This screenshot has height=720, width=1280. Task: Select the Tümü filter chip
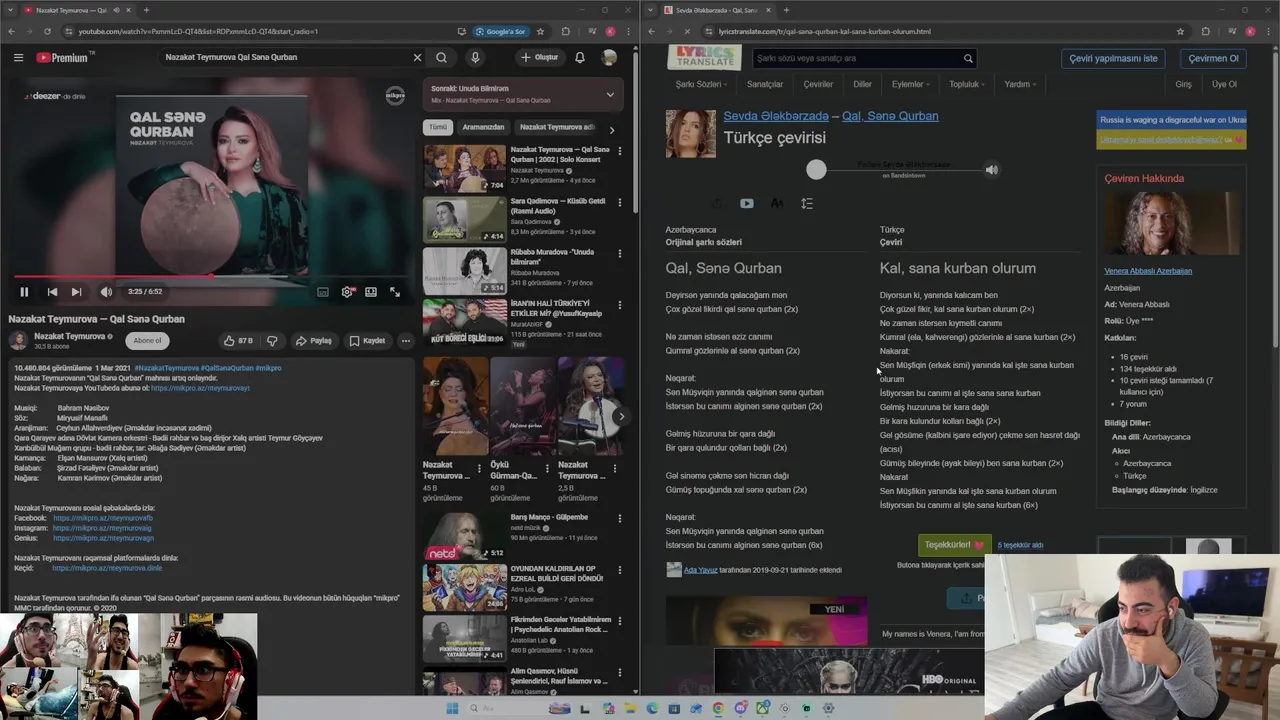[438, 127]
